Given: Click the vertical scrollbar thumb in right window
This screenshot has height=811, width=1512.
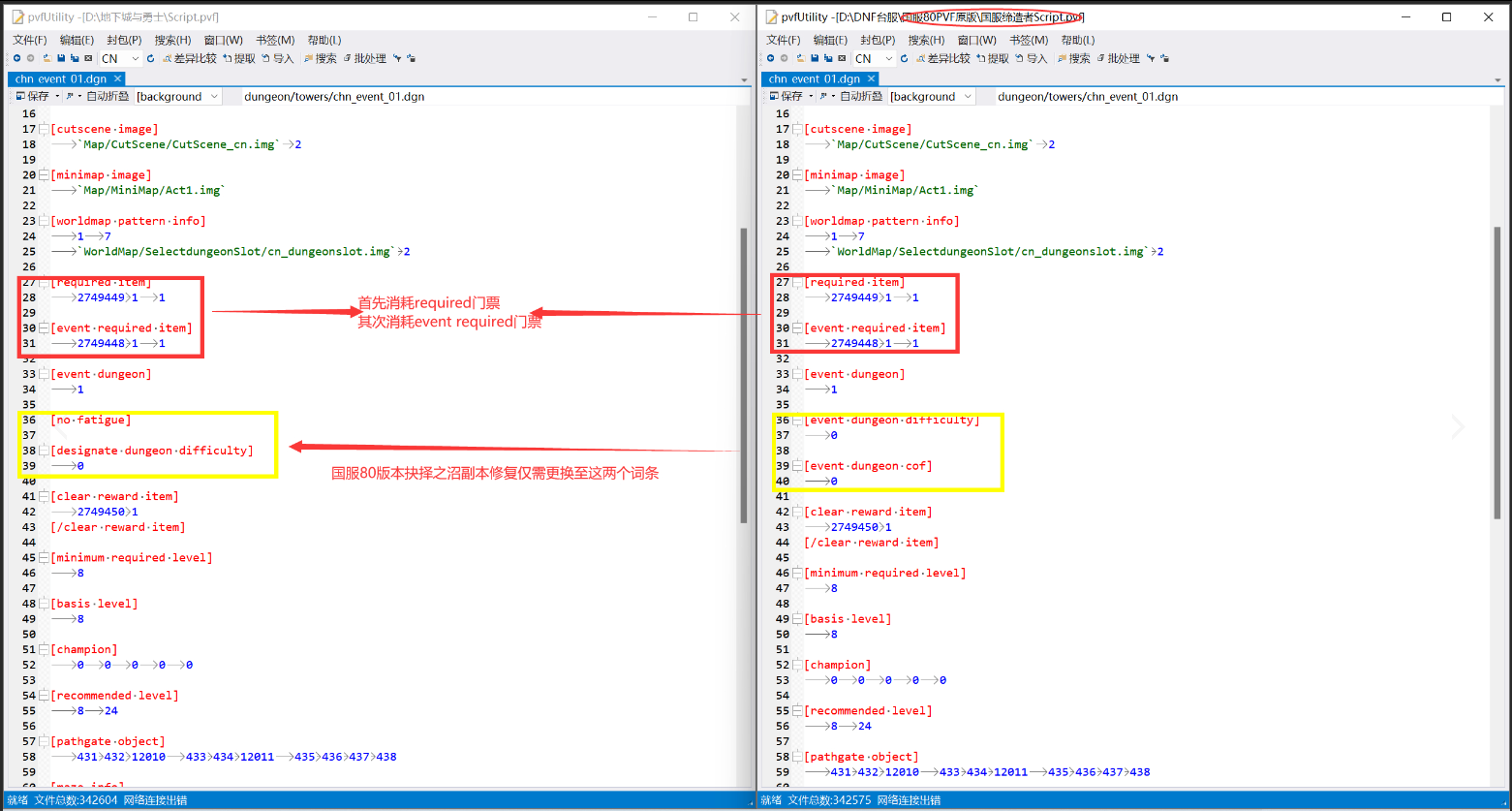Looking at the screenshot, I should (x=1497, y=373).
